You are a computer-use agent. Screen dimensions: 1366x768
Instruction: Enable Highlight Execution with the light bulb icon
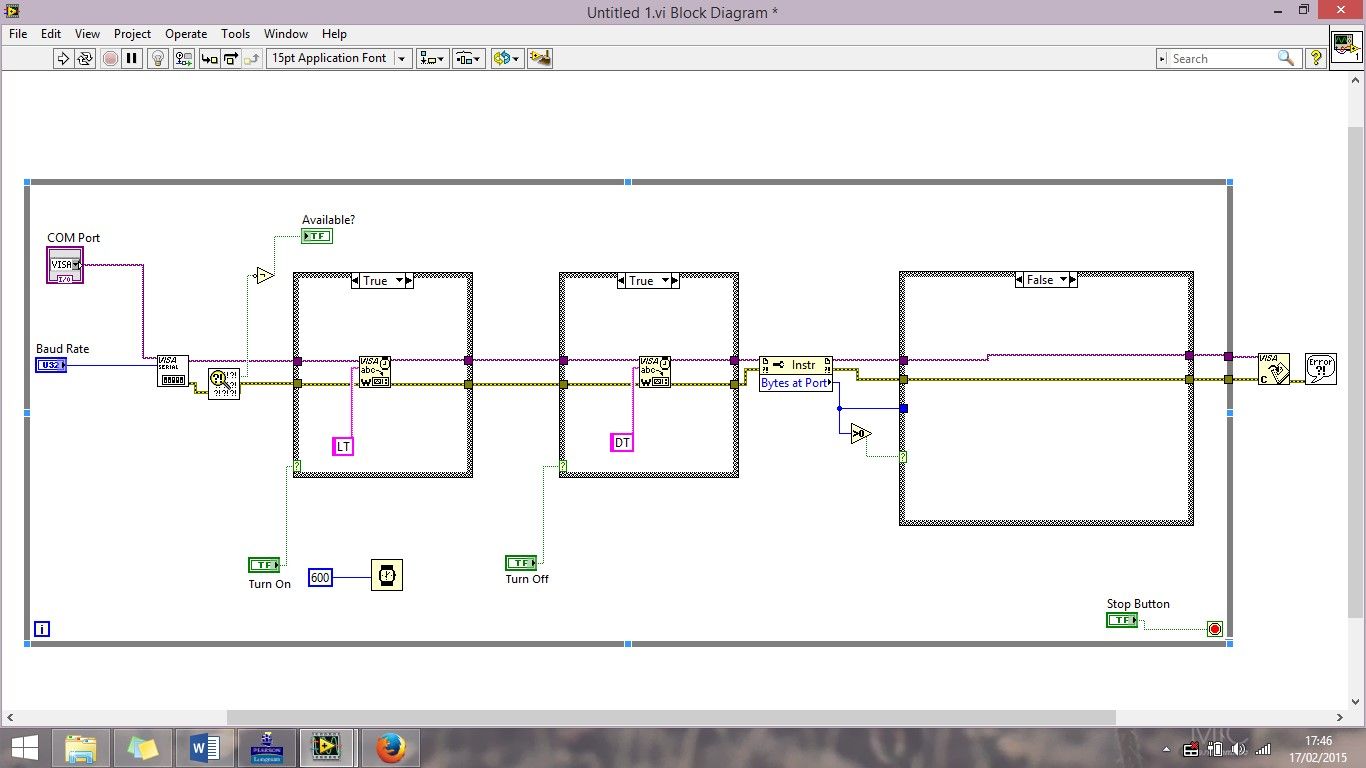(x=158, y=58)
